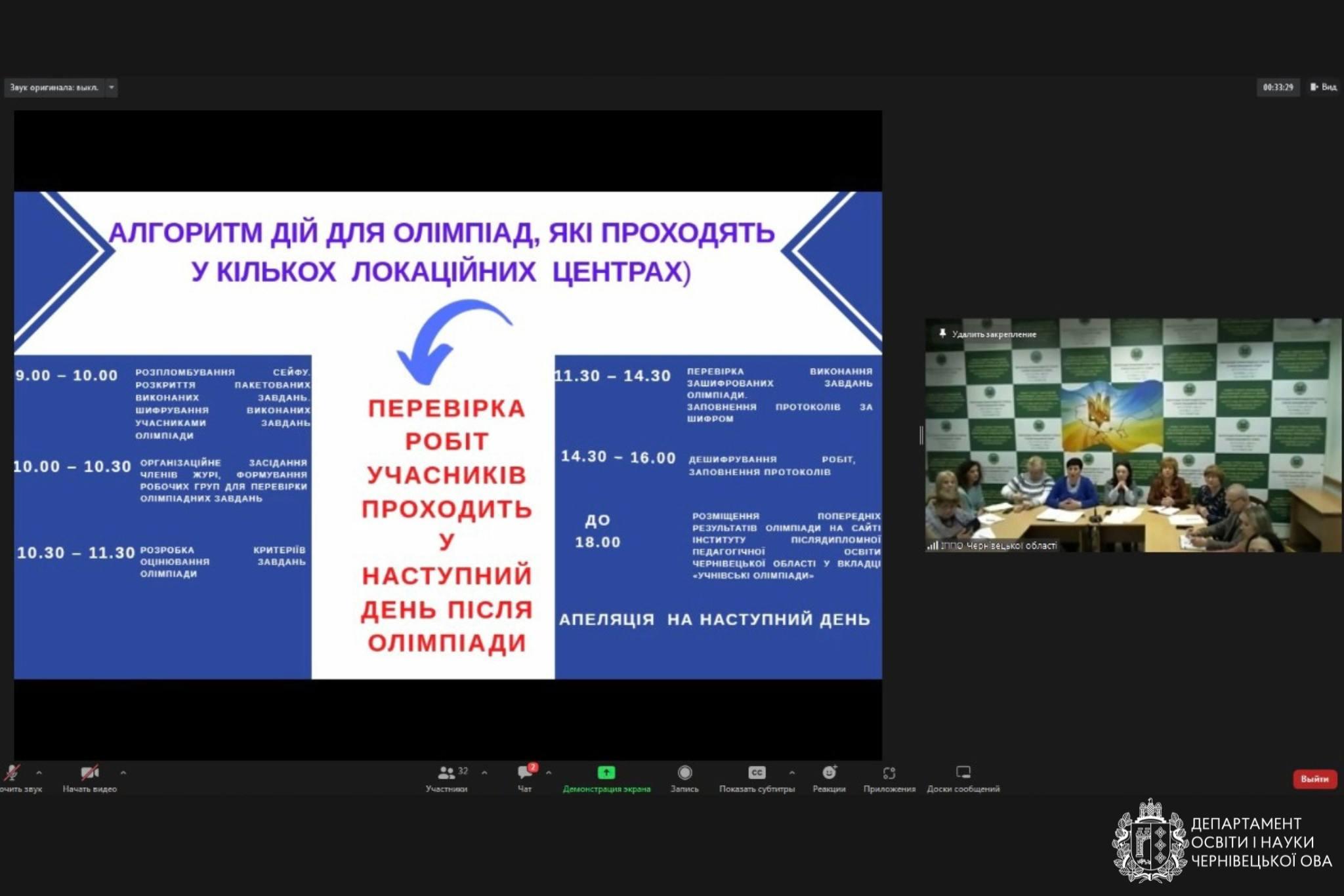This screenshot has height=896, width=1344.
Task: Show subtitles with CC icon
Action: tap(757, 773)
